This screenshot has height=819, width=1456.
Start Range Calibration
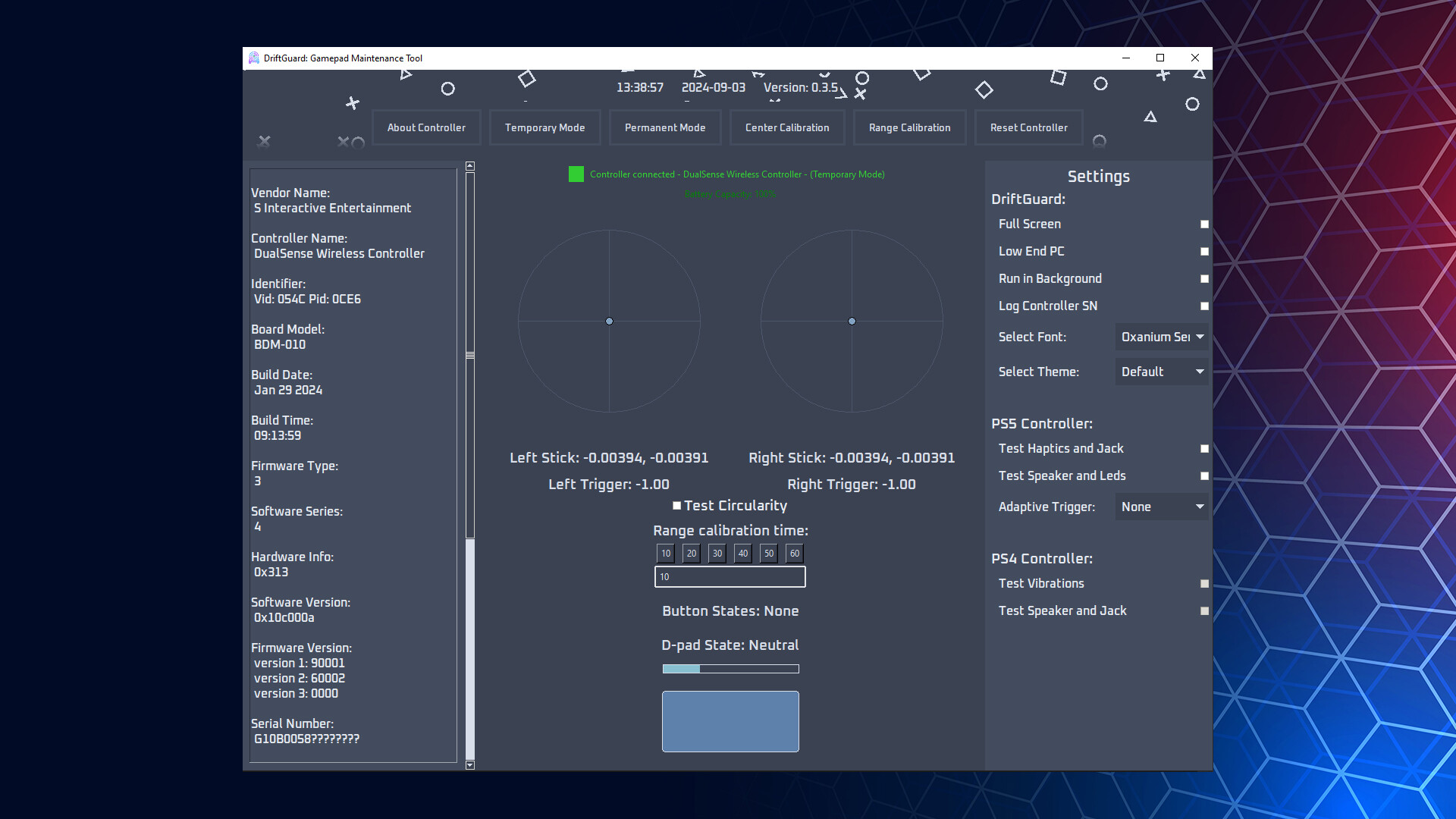click(x=908, y=127)
